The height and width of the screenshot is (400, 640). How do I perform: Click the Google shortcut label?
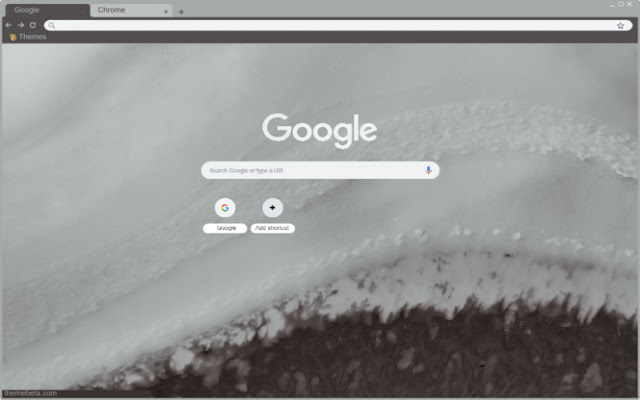coord(225,228)
